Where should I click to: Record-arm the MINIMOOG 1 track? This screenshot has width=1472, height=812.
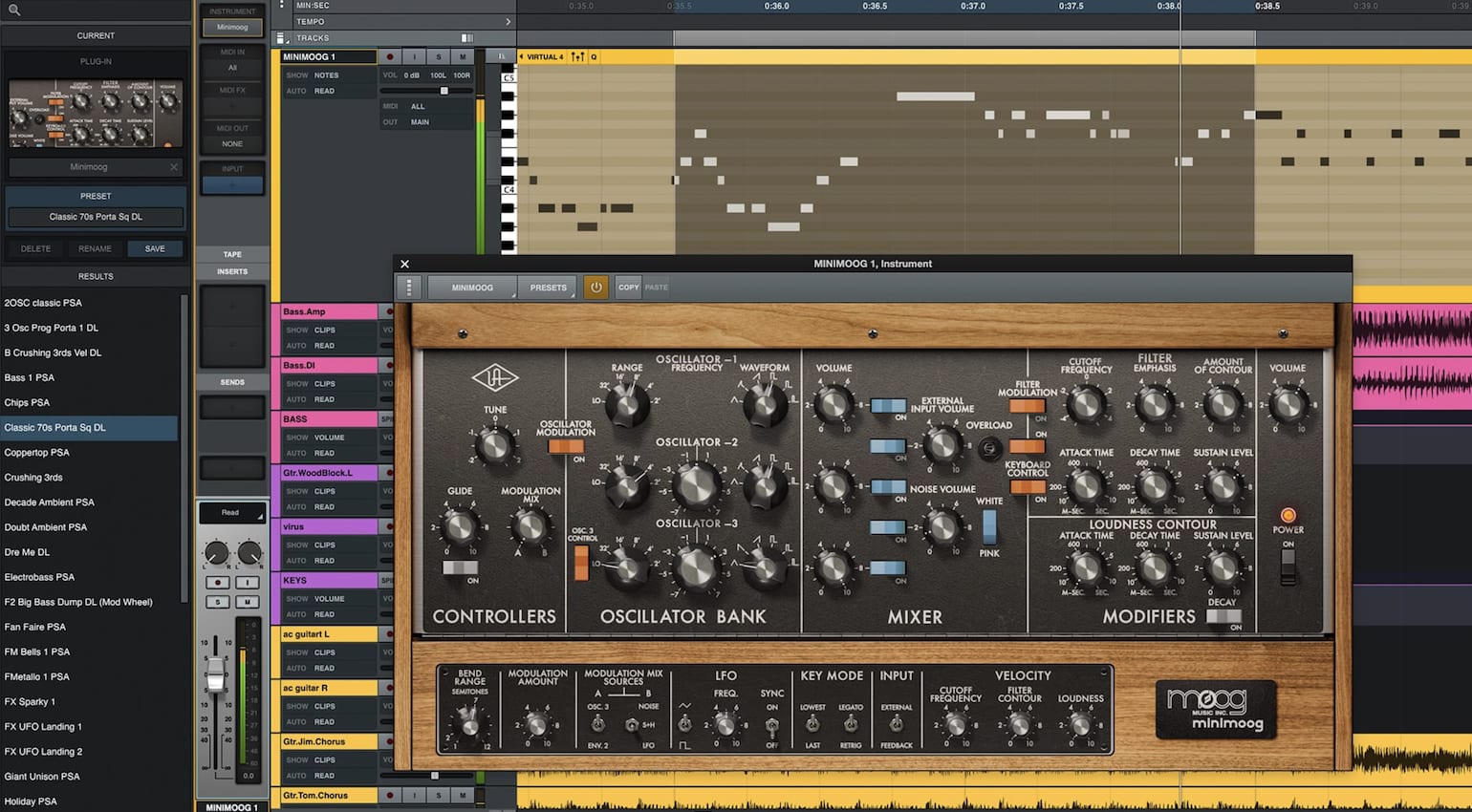coord(391,56)
